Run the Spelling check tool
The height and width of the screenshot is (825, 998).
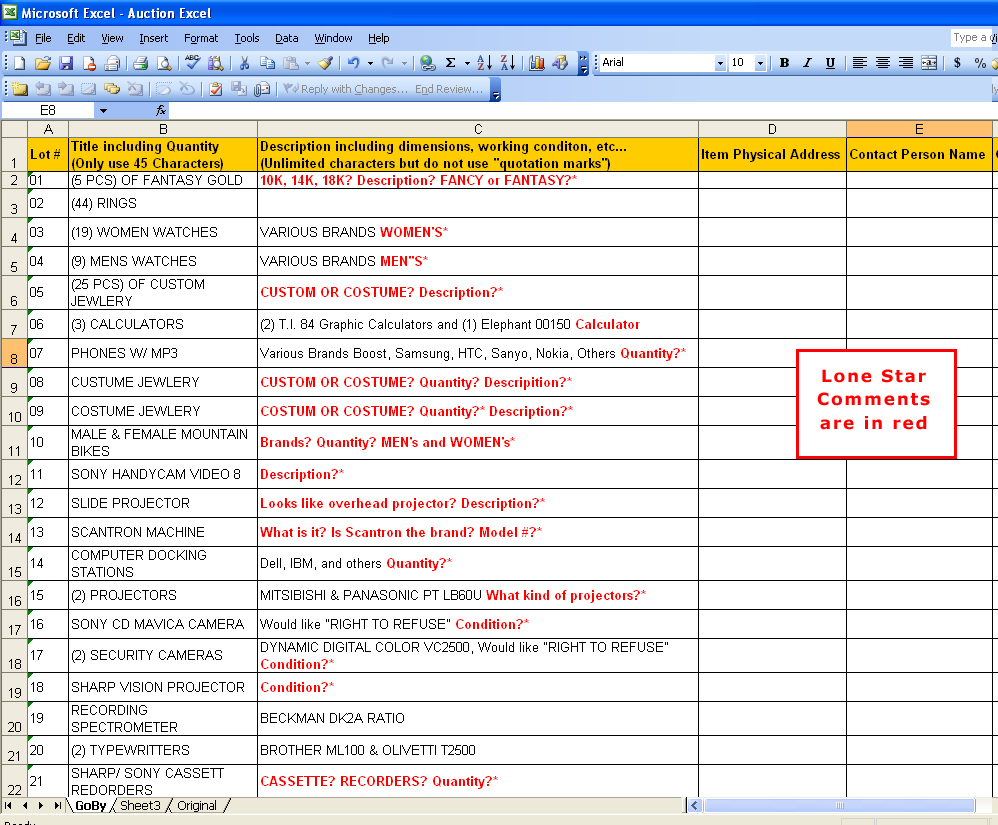[192, 63]
